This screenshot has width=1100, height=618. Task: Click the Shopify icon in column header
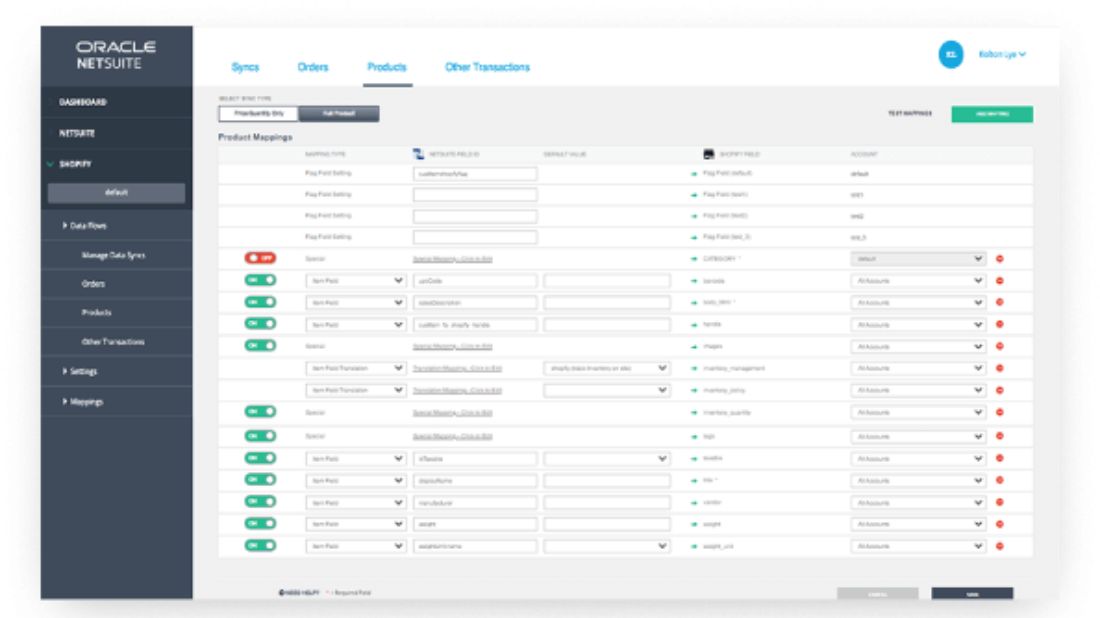[708, 154]
